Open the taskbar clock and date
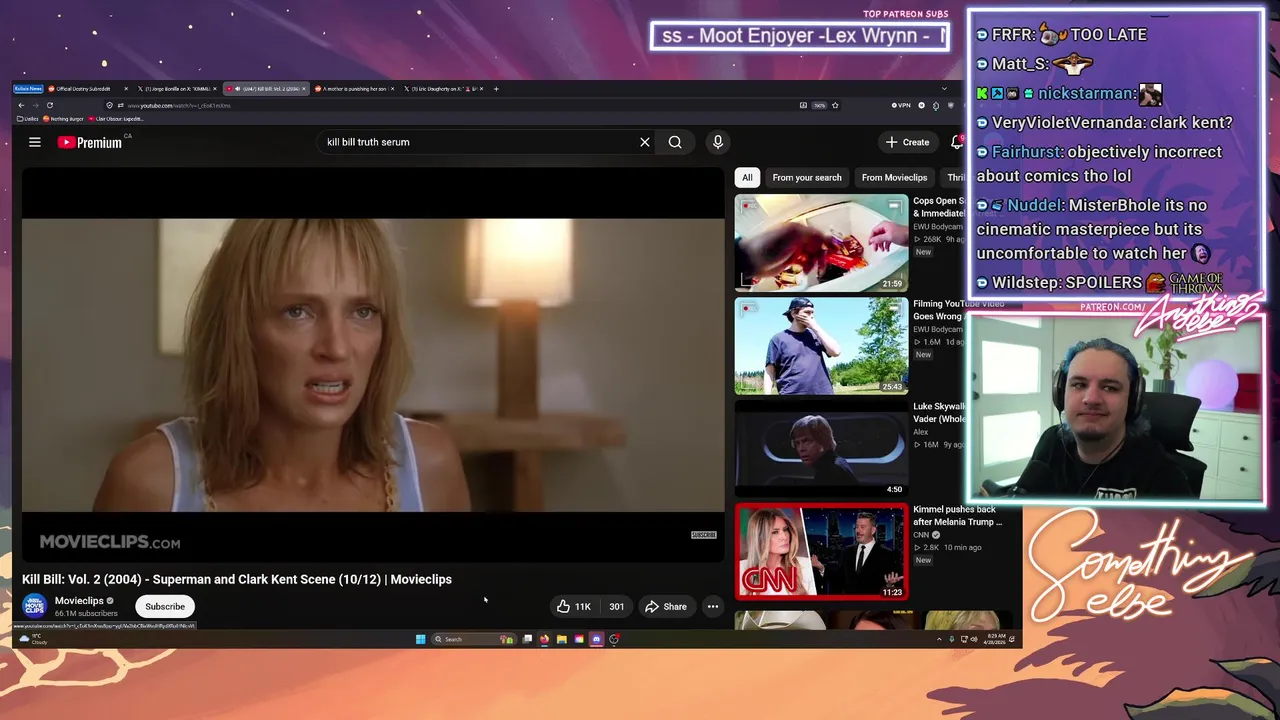1280x720 pixels. (996, 639)
